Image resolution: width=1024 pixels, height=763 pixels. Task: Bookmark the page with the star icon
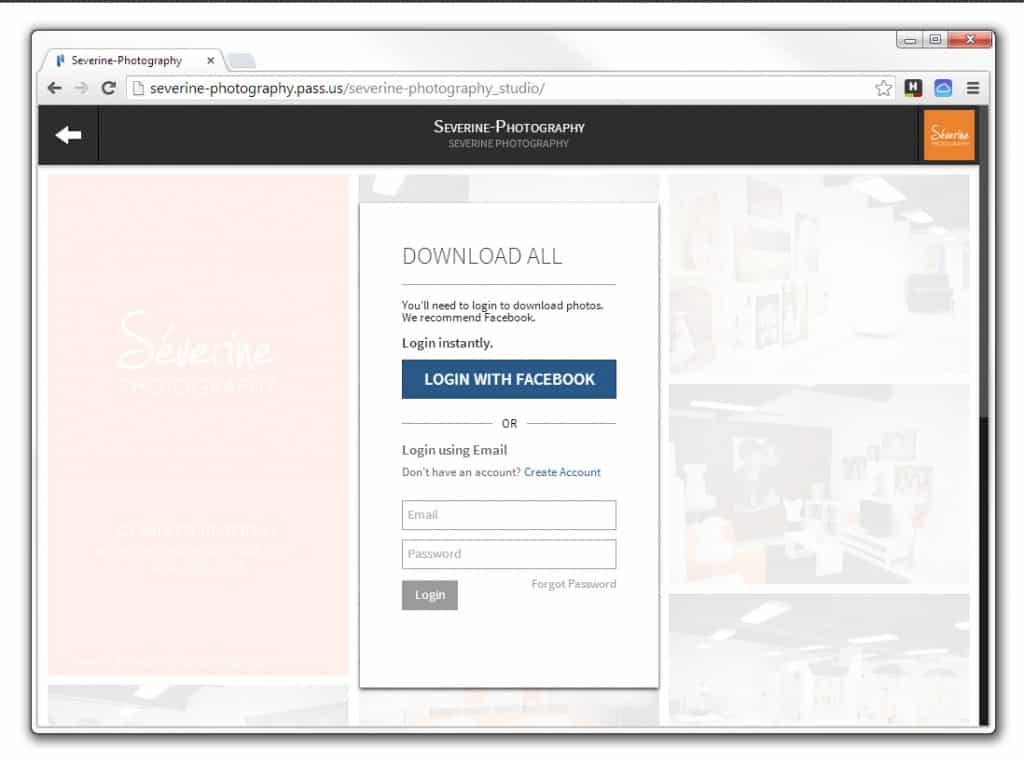click(883, 88)
